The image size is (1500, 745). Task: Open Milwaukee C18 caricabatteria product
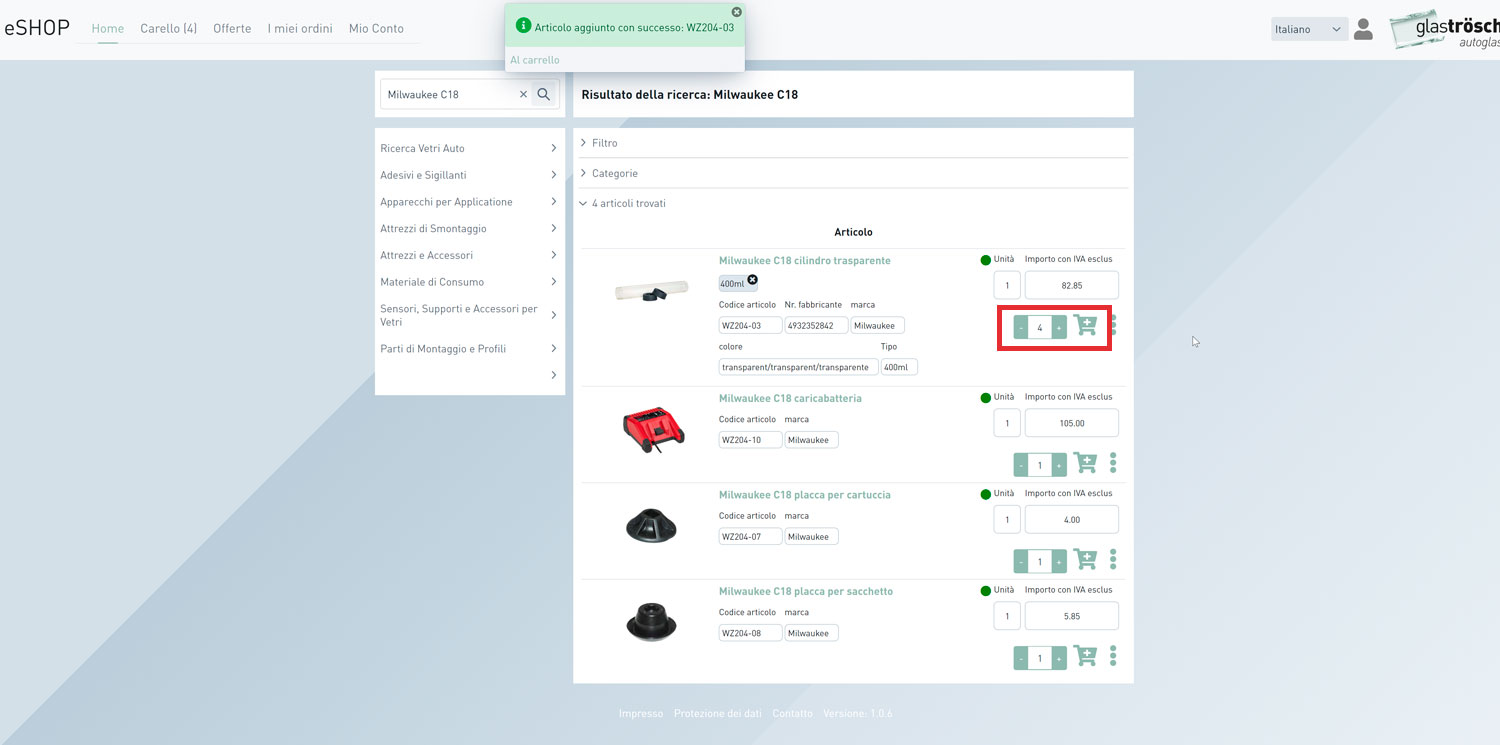(790, 398)
